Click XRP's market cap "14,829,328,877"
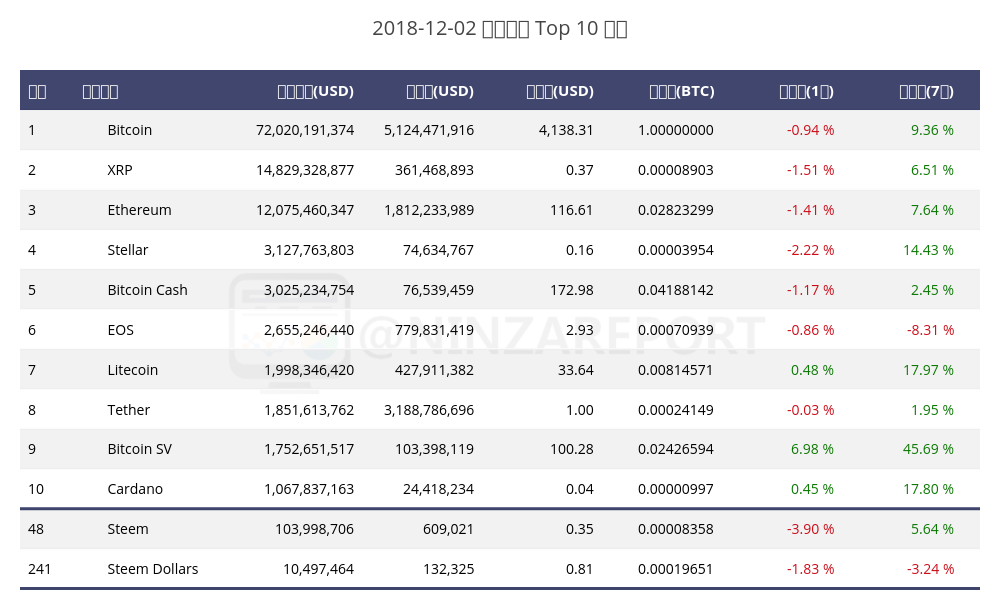This screenshot has width=1000, height=610. (x=305, y=170)
